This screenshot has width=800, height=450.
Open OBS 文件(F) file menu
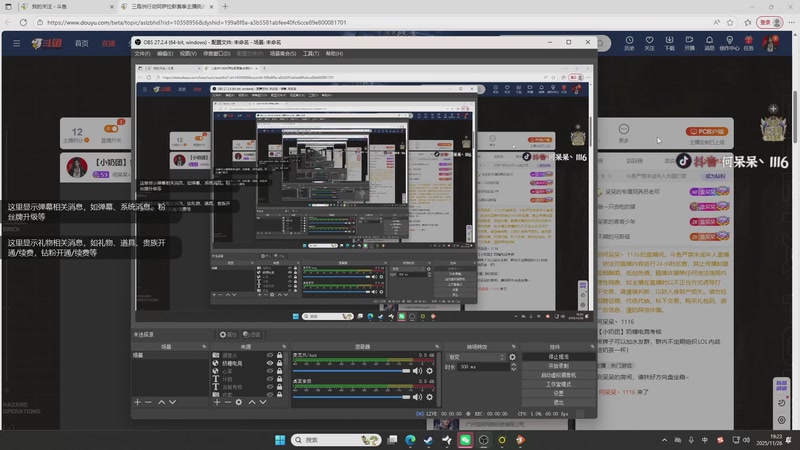click(x=142, y=54)
